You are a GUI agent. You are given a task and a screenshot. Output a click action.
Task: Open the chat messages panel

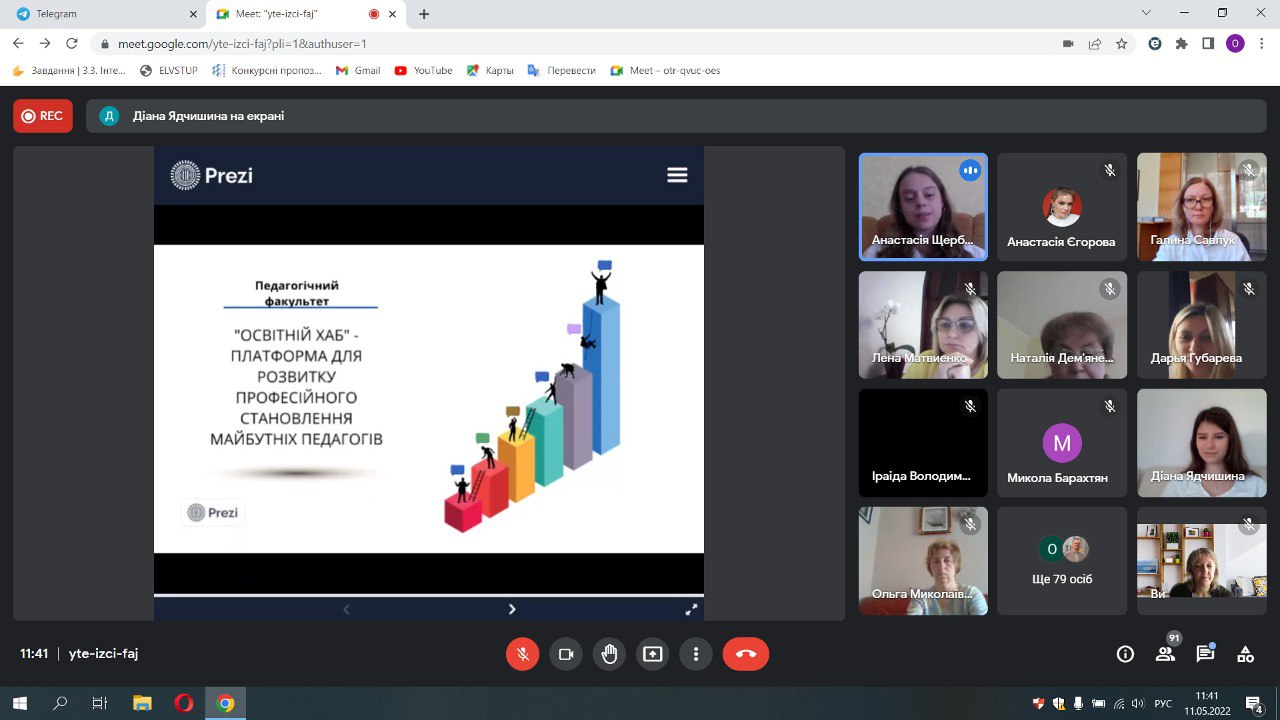pyautogui.click(x=1205, y=654)
